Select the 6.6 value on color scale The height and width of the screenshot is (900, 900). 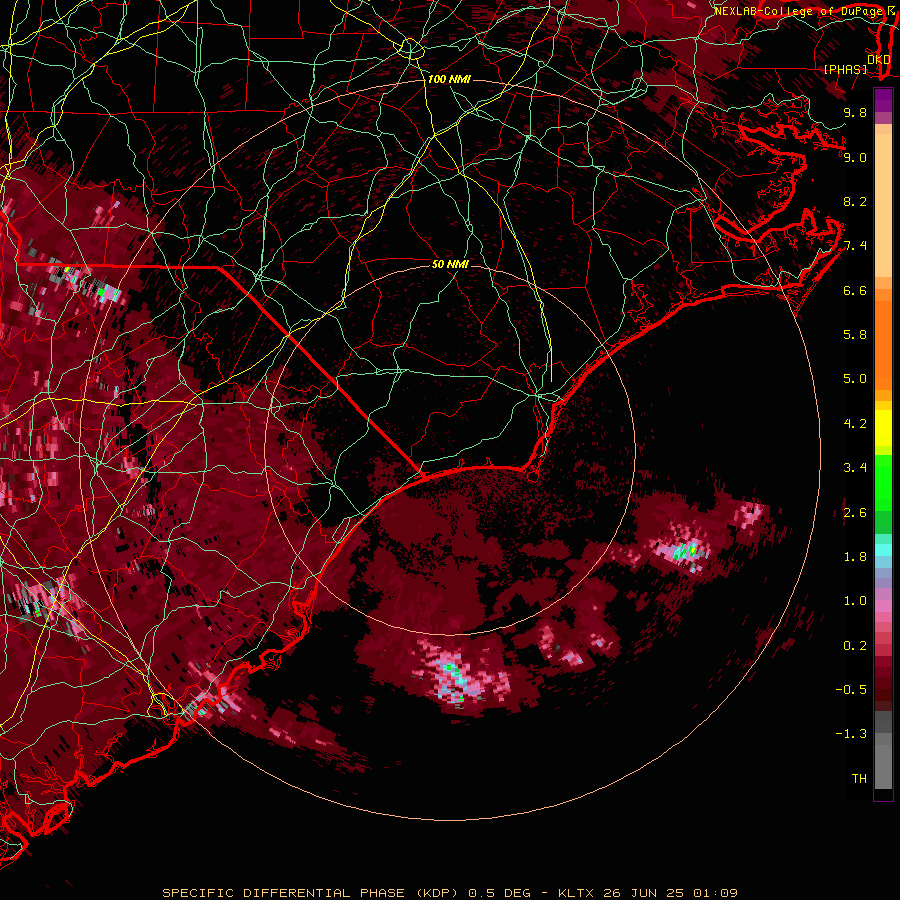(855, 290)
